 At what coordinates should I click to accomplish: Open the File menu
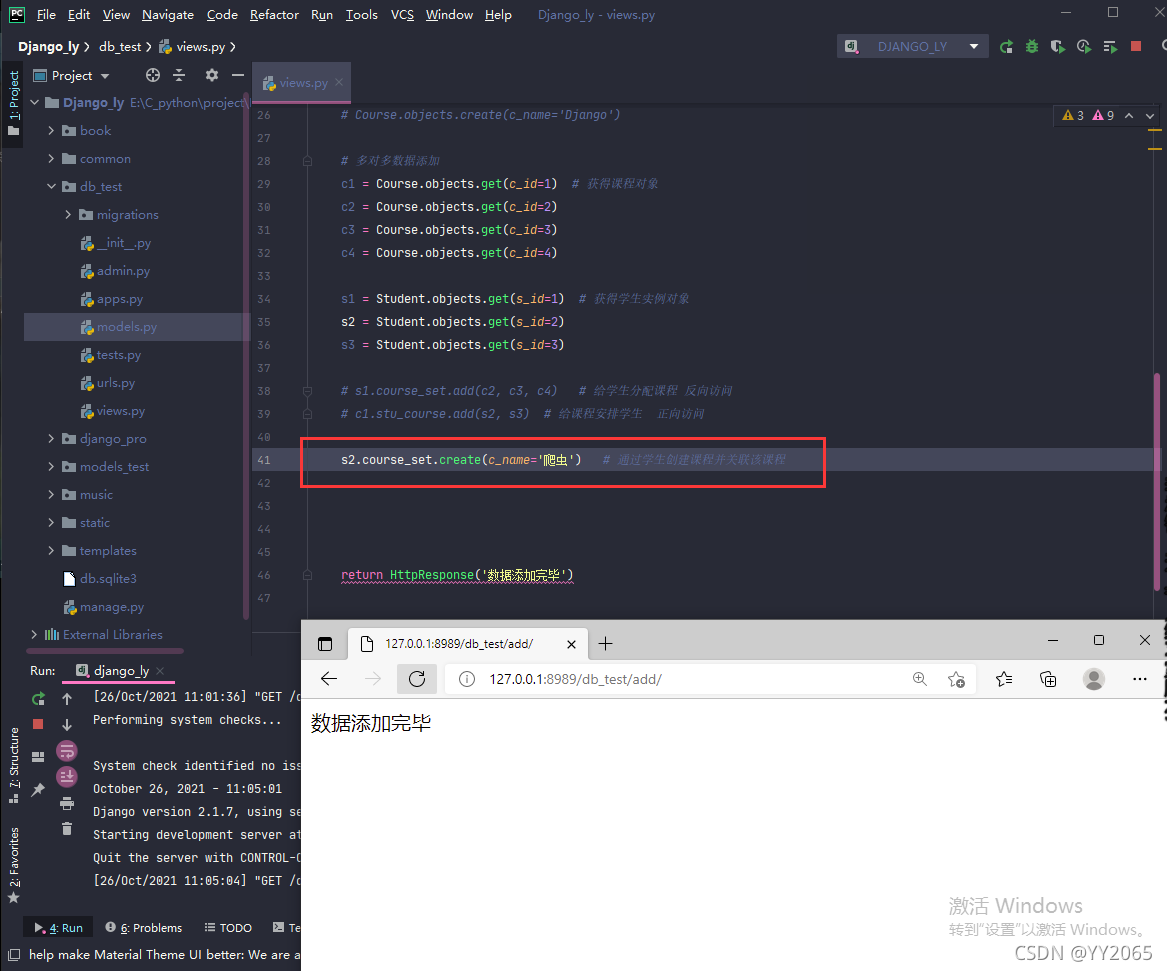46,15
